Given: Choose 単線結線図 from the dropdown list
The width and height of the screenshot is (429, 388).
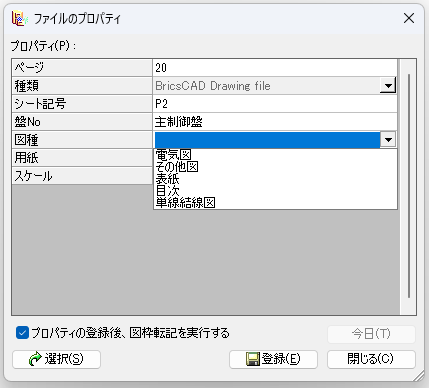Looking at the screenshot, I should (x=275, y=203).
